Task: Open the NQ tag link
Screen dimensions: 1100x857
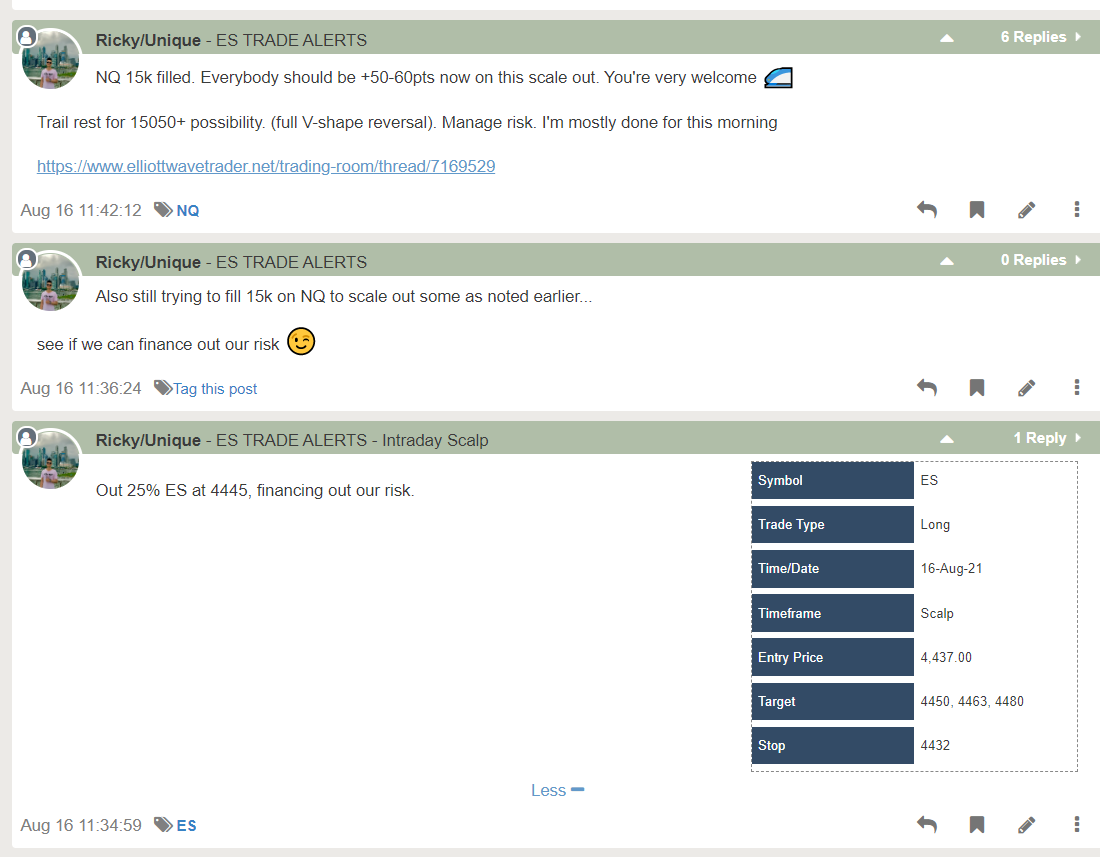Action: (187, 210)
